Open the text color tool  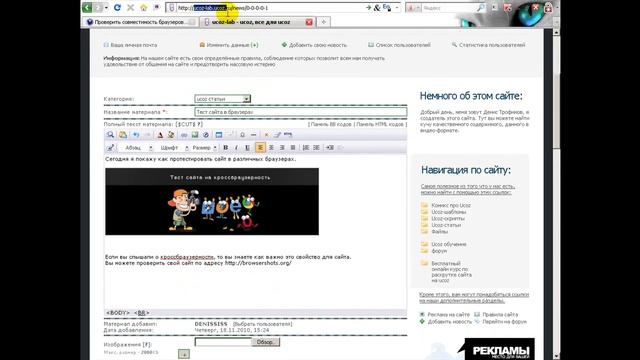click(x=160, y=135)
